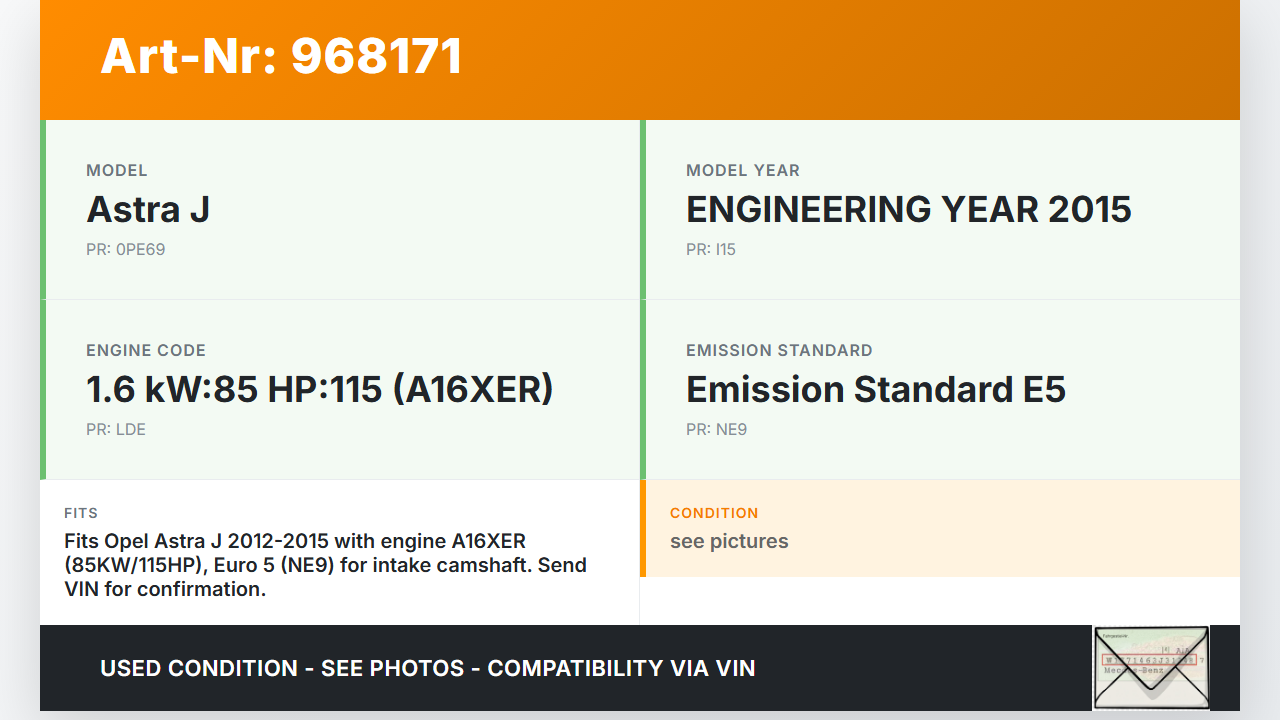Click the FITS section label

(81, 513)
